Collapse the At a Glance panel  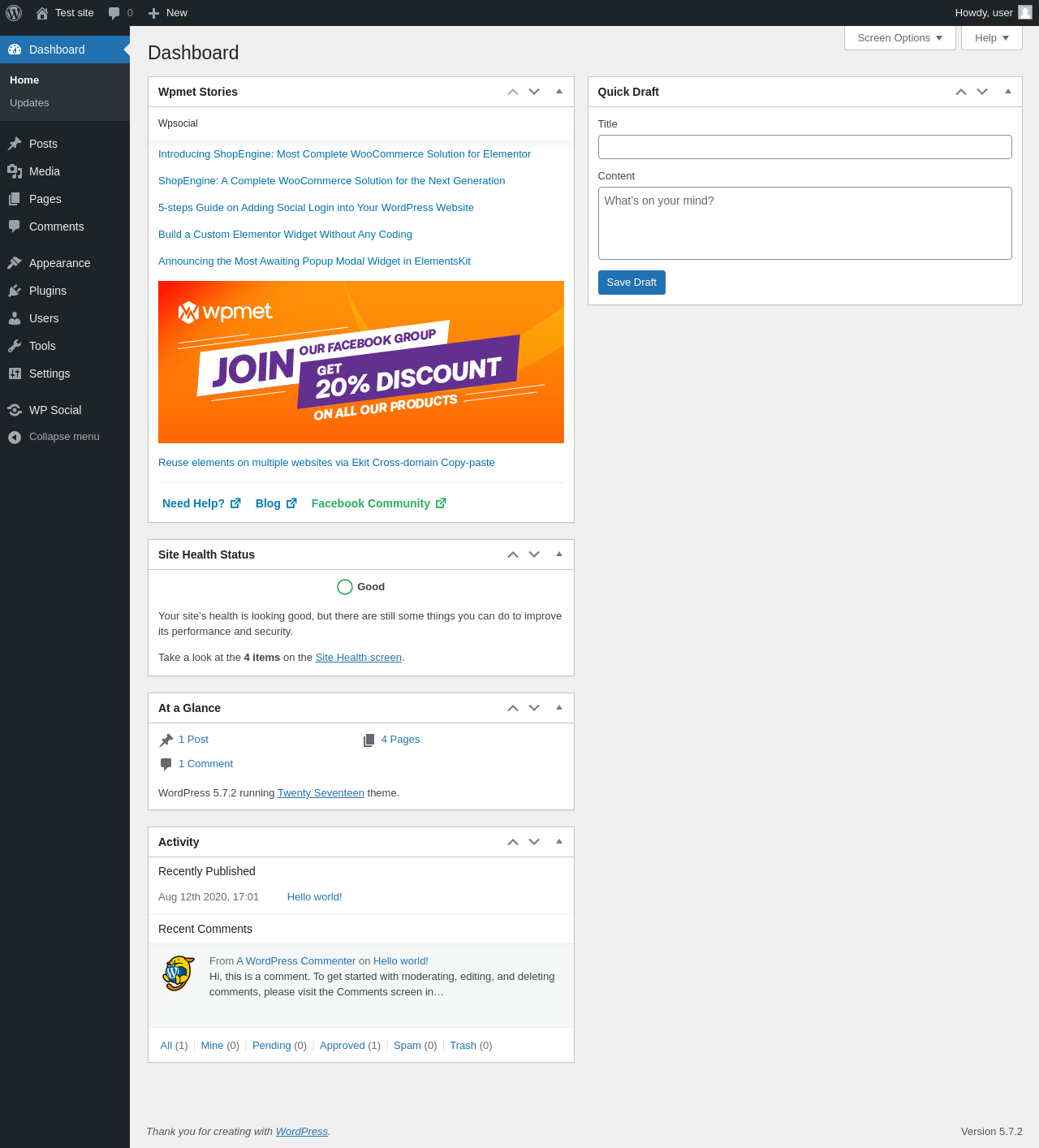(x=559, y=708)
